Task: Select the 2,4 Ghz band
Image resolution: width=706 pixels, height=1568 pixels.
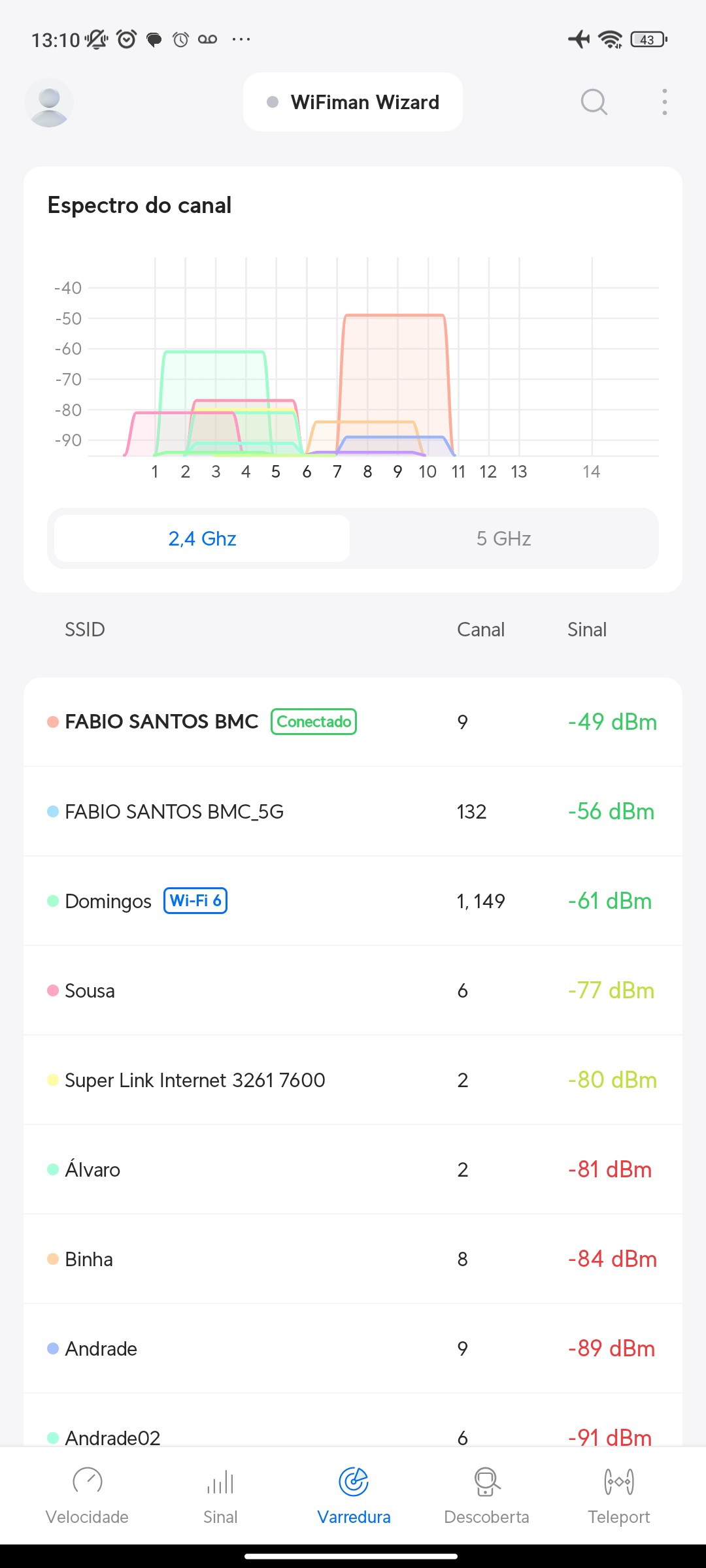Action: click(202, 538)
